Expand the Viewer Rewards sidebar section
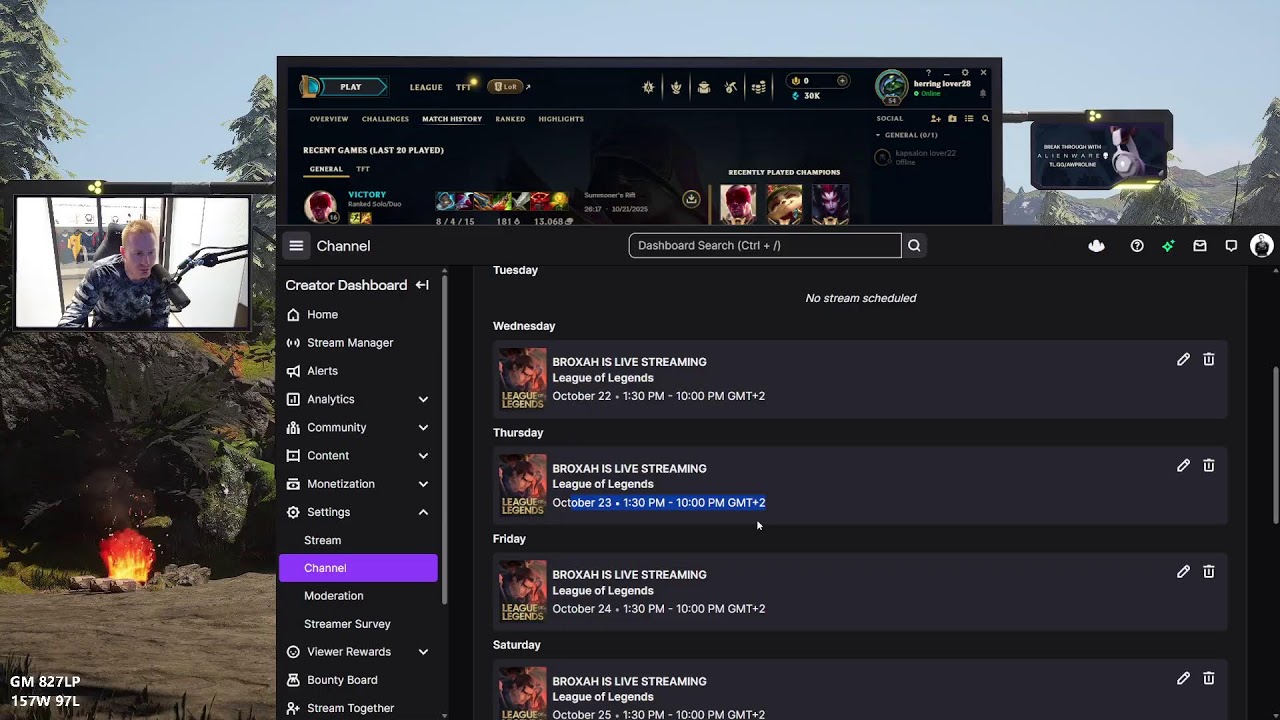The width and height of the screenshot is (1280, 720). (x=423, y=652)
